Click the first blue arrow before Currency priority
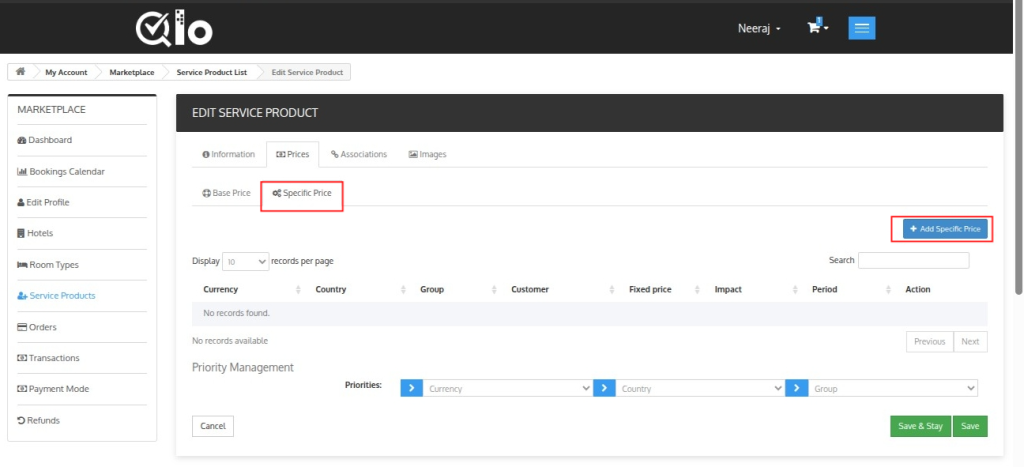 [411, 388]
